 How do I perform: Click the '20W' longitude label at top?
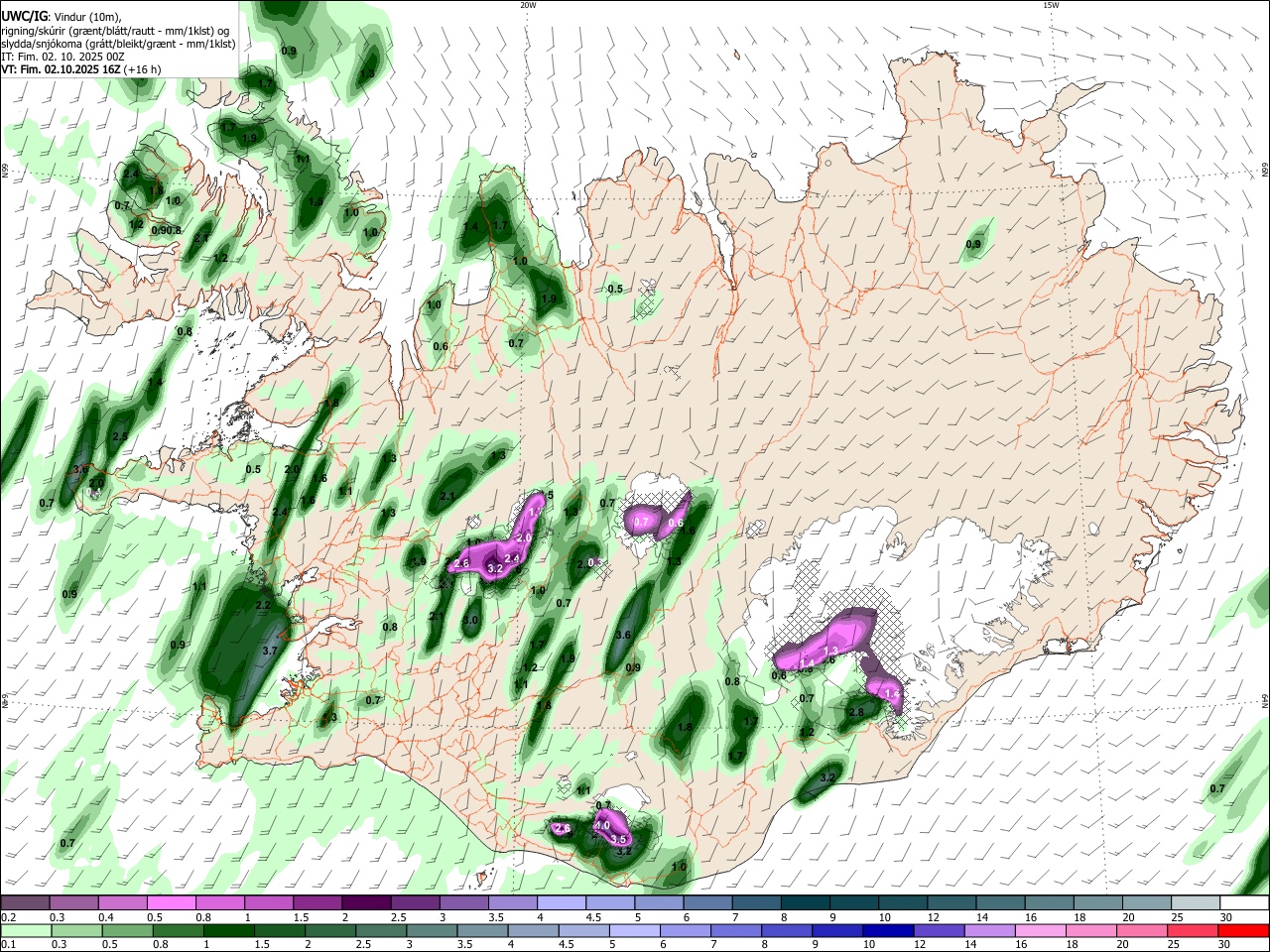coord(528,5)
